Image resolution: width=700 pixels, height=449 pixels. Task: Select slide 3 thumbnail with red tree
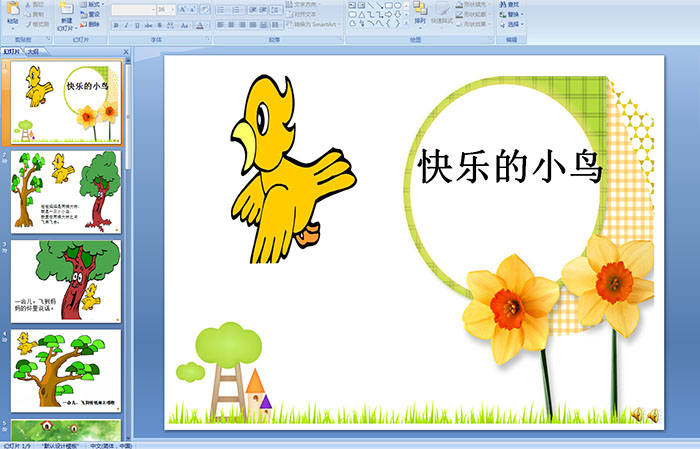pyautogui.click(x=66, y=282)
